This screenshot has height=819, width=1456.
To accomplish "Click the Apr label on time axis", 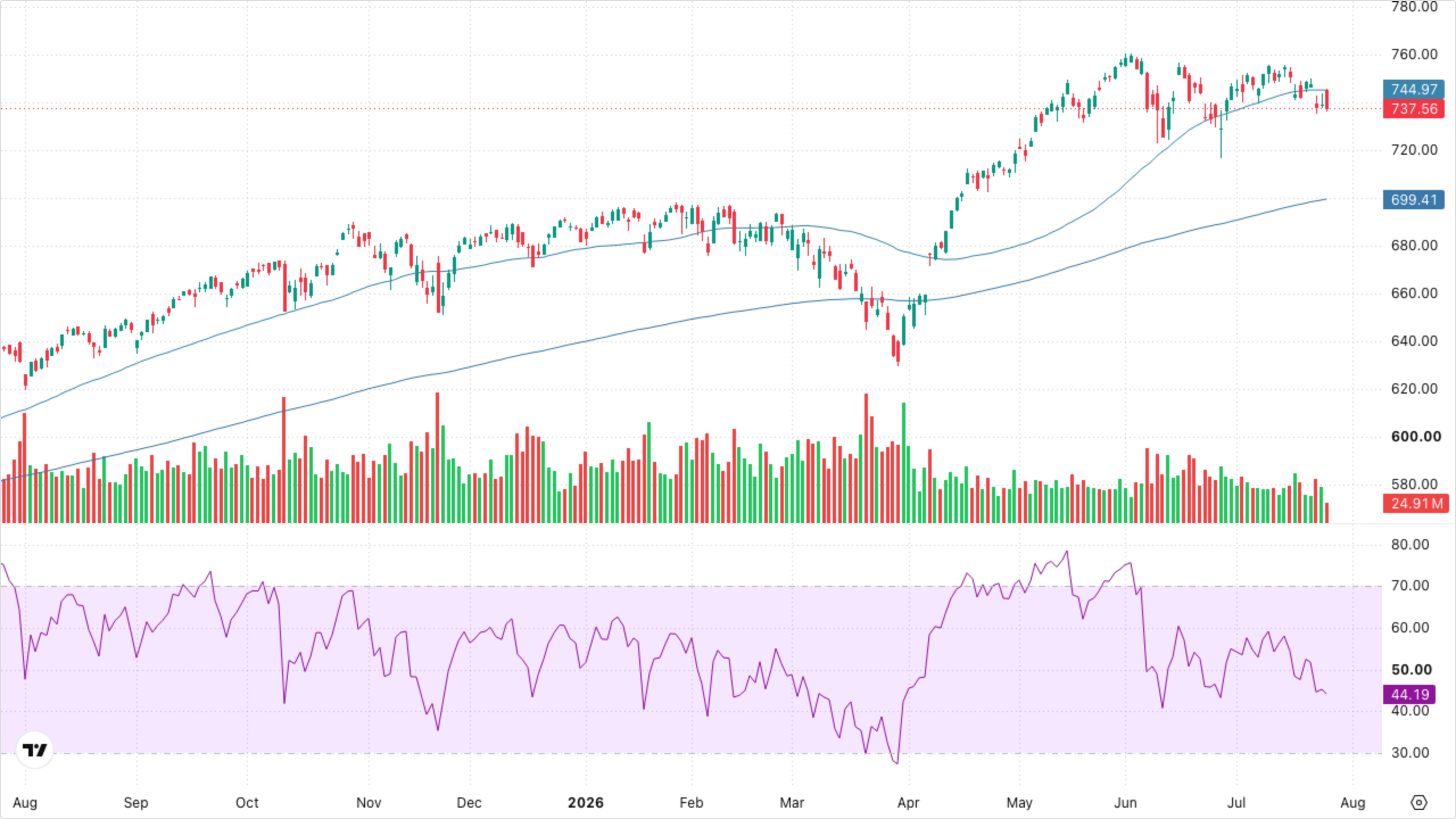I will (908, 803).
